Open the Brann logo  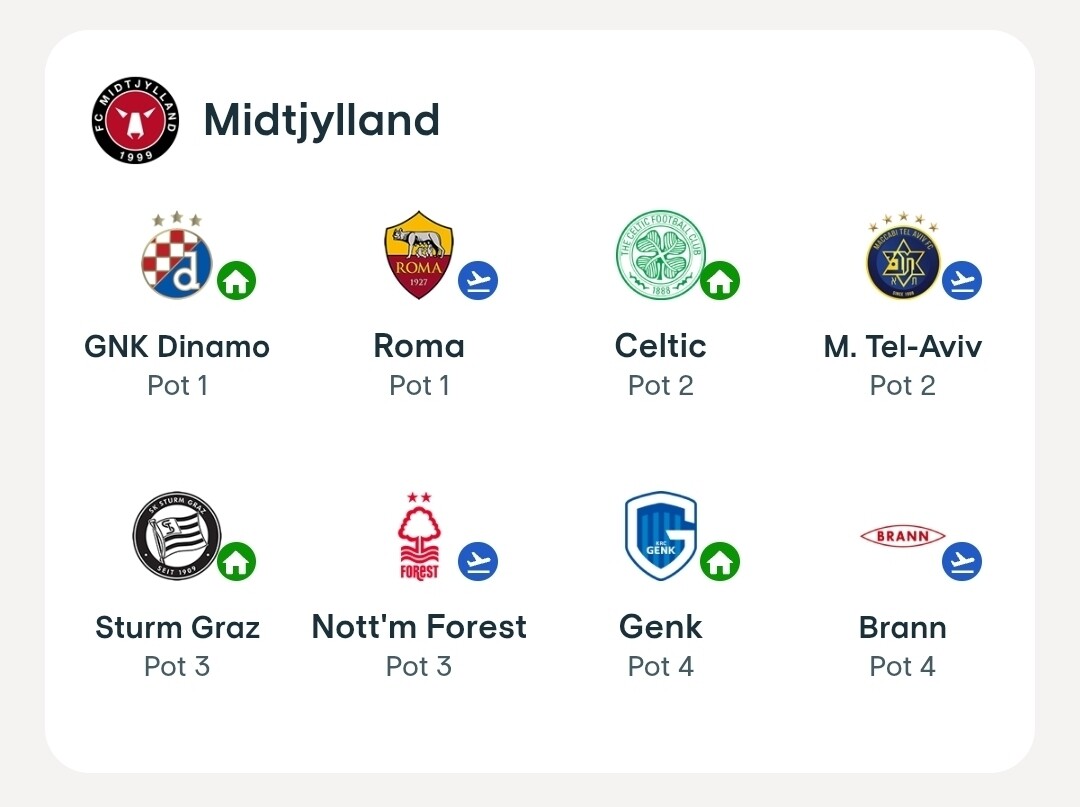pos(902,536)
